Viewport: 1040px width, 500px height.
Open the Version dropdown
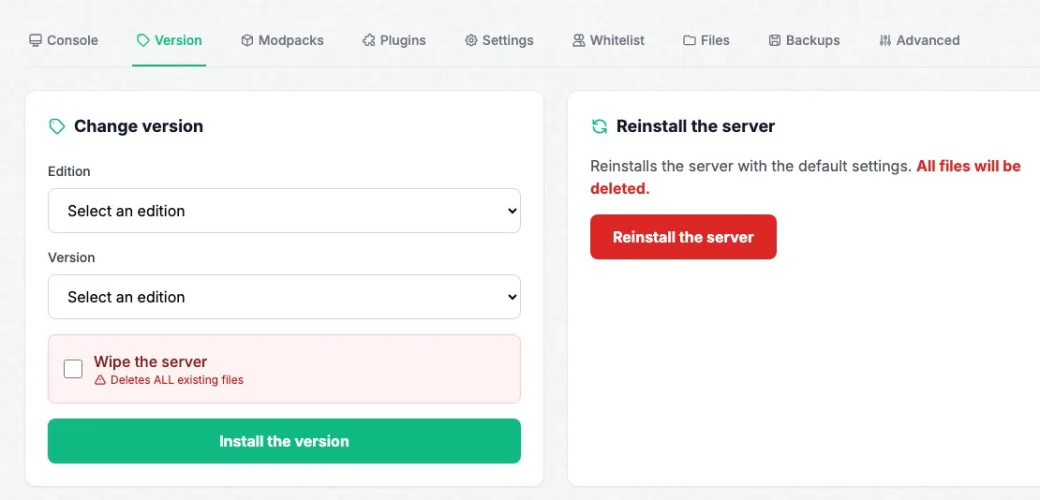tap(284, 296)
